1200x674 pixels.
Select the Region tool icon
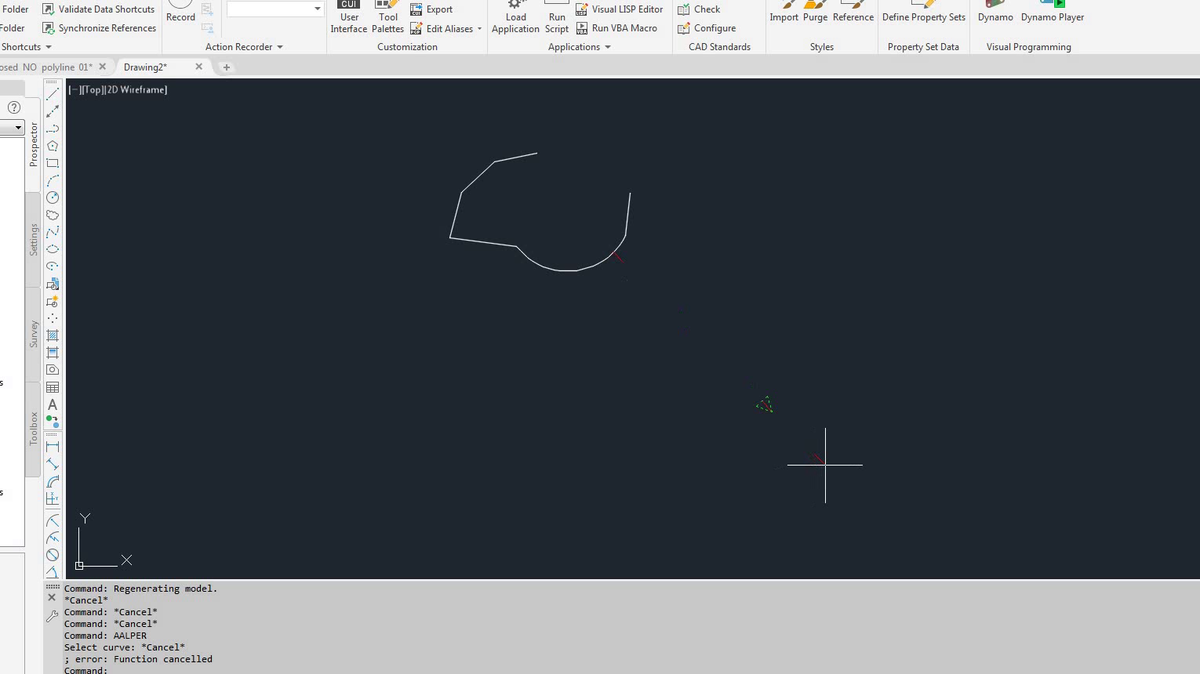click(x=53, y=369)
